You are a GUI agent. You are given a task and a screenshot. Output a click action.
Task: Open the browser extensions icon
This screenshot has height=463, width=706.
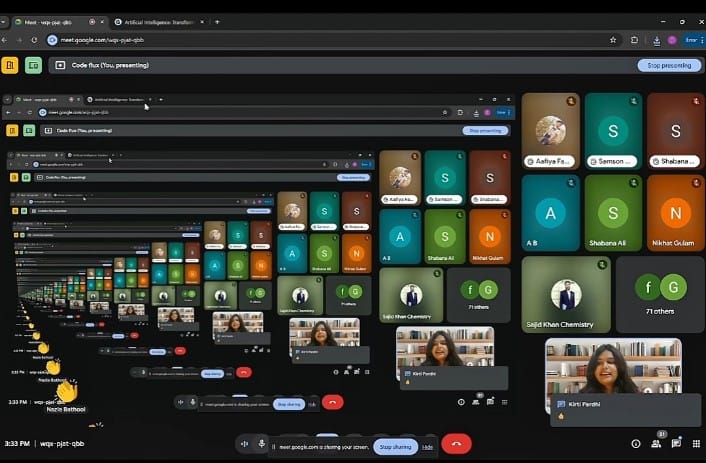pyautogui.click(x=634, y=40)
